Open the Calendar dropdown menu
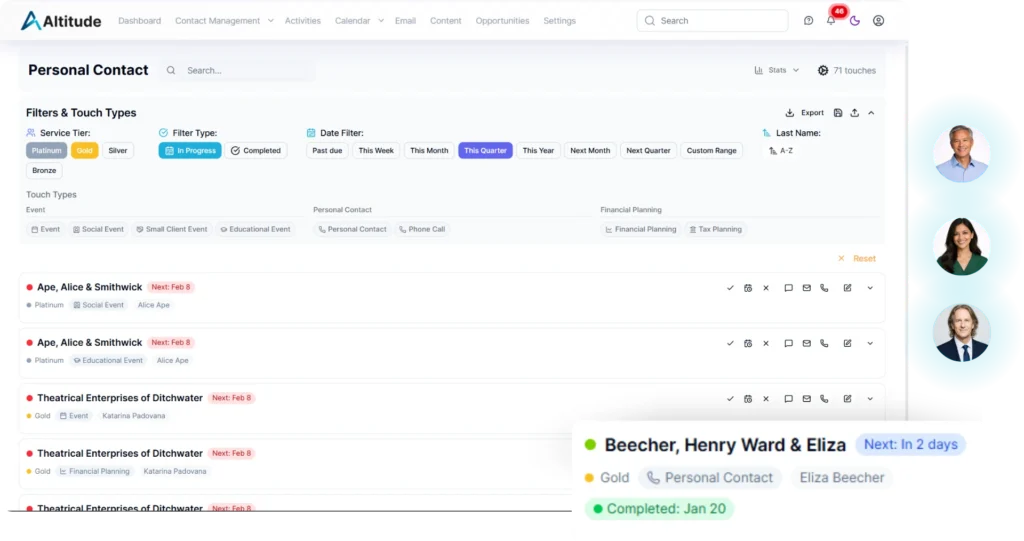1024x541 pixels. coord(359,21)
